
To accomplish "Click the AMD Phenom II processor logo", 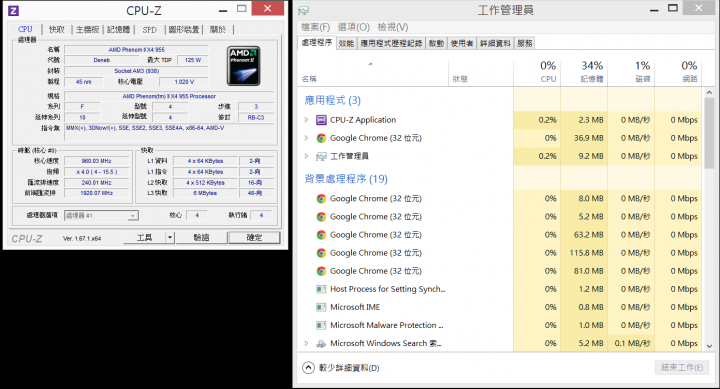I will coord(244,66).
